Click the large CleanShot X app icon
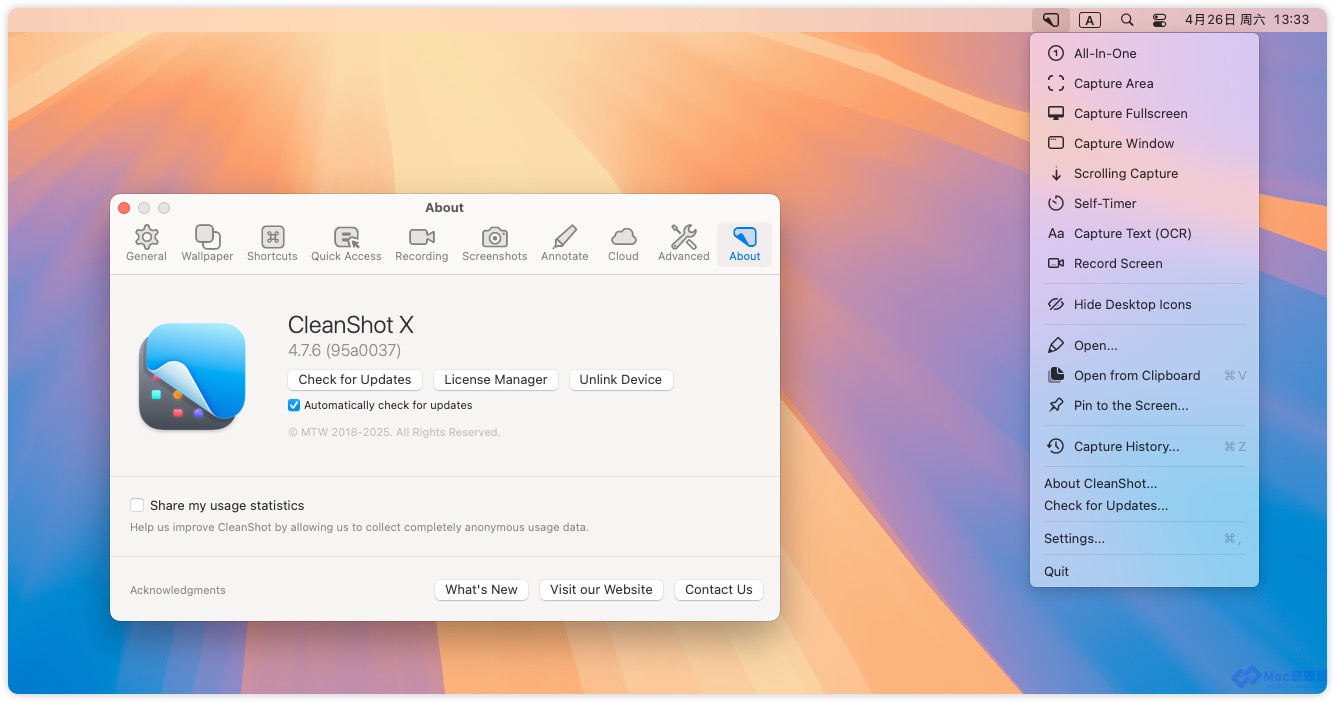The image size is (1335, 702). (192, 377)
